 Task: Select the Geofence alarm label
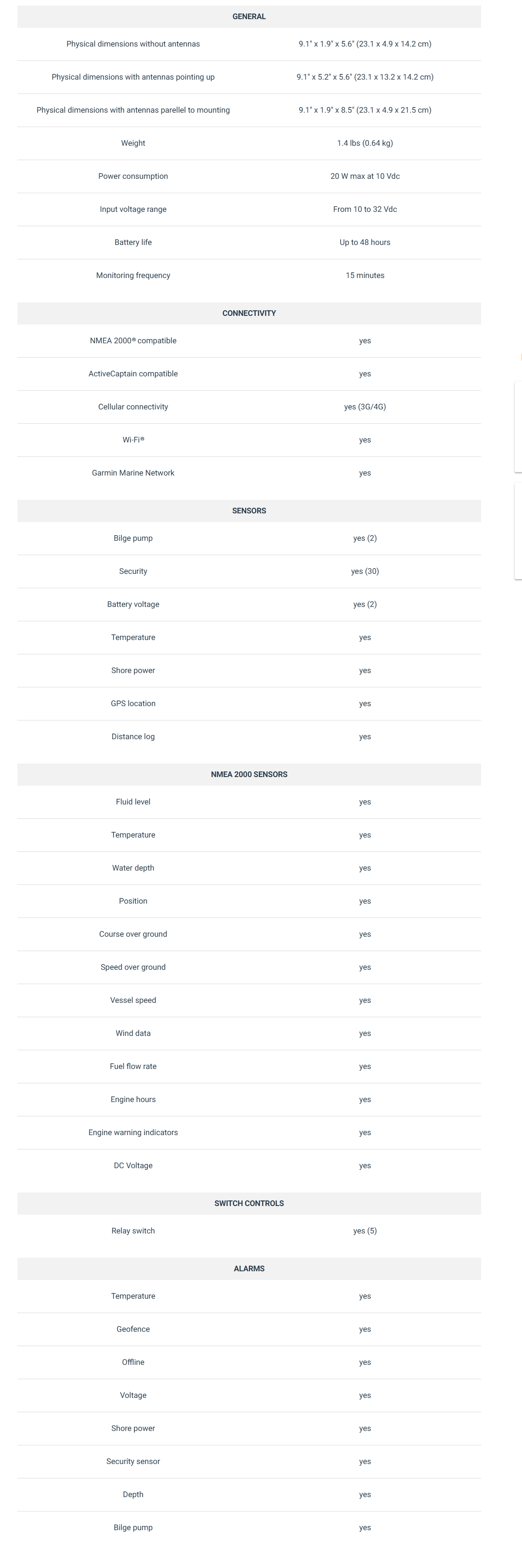click(133, 1330)
